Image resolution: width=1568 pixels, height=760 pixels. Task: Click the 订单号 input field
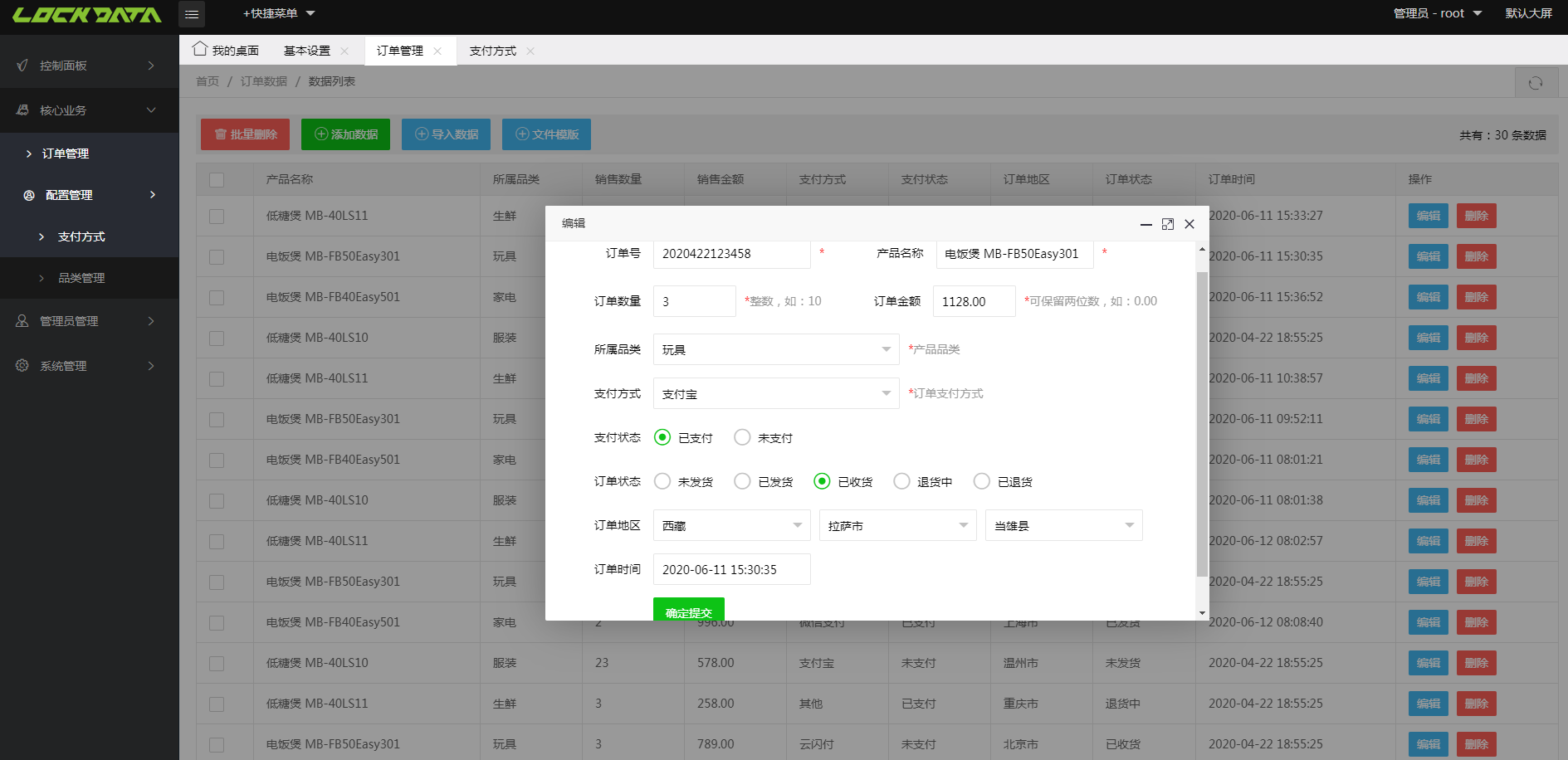[732, 254]
